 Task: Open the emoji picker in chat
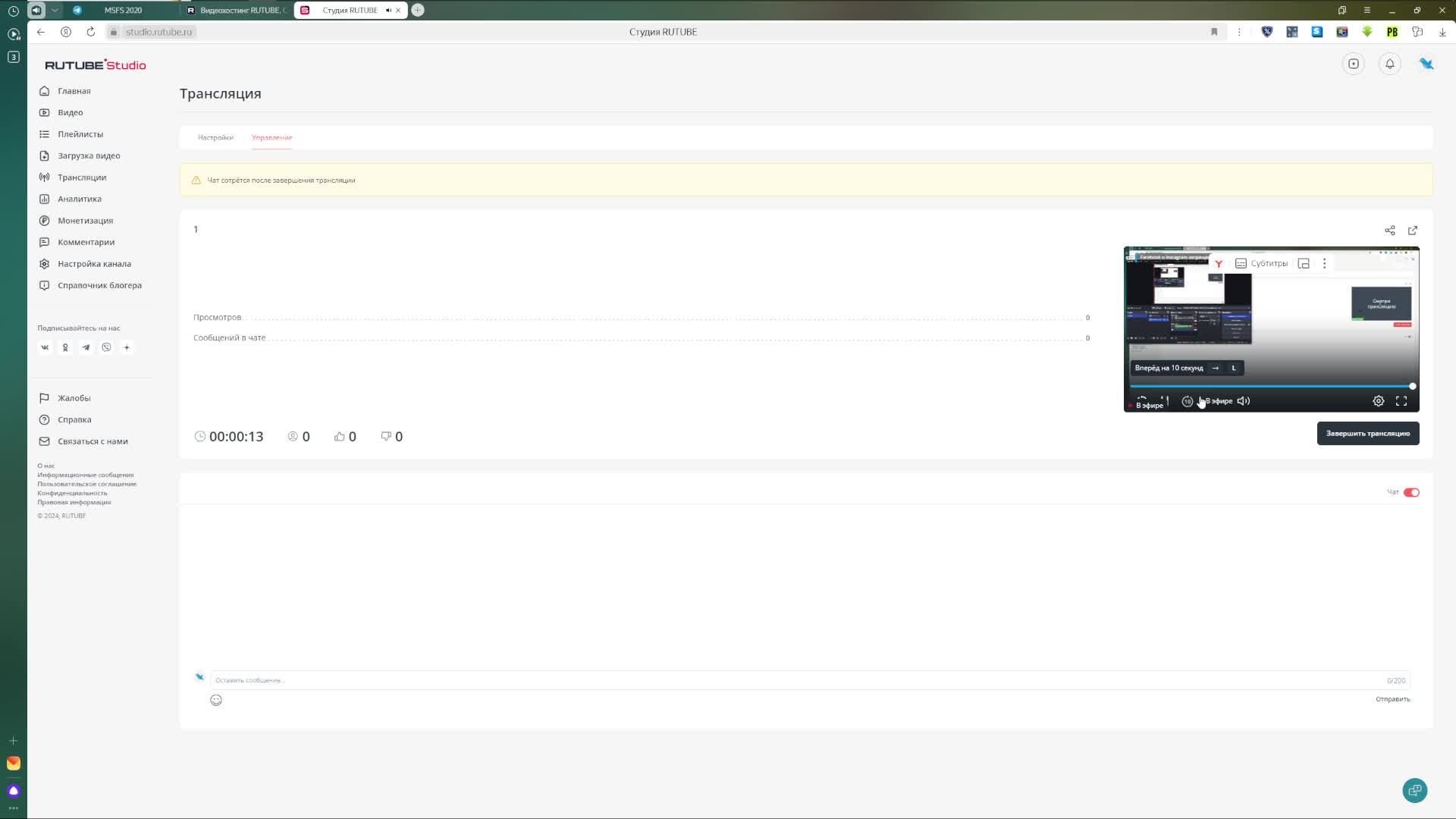(x=216, y=700)
